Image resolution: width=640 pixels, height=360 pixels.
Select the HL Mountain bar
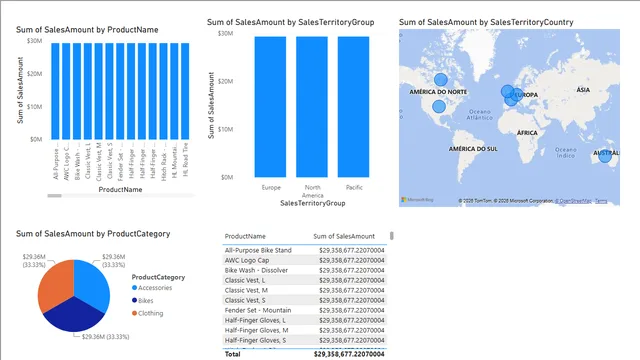click(x=174, y=91)
